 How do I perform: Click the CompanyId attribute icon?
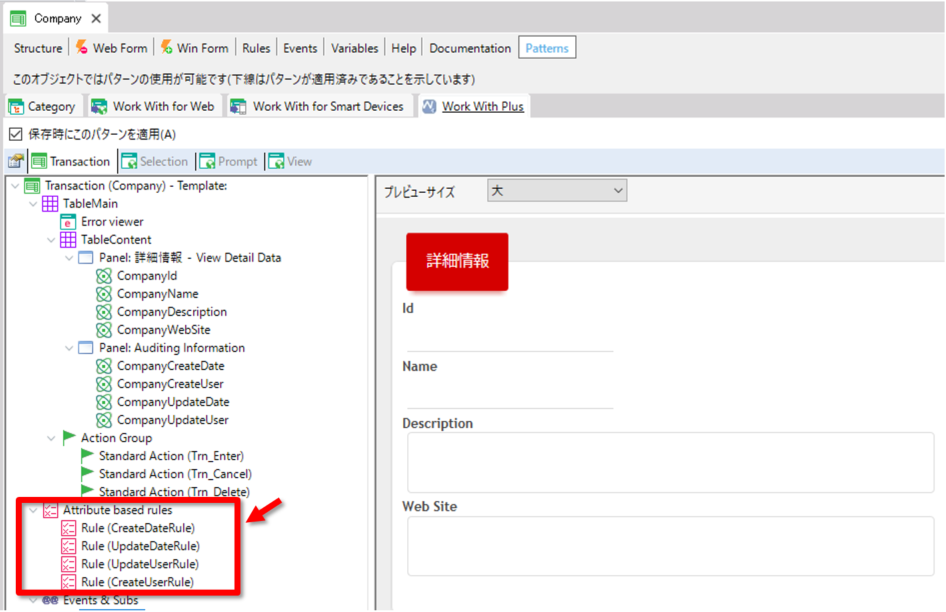click(x=104, y=276)
